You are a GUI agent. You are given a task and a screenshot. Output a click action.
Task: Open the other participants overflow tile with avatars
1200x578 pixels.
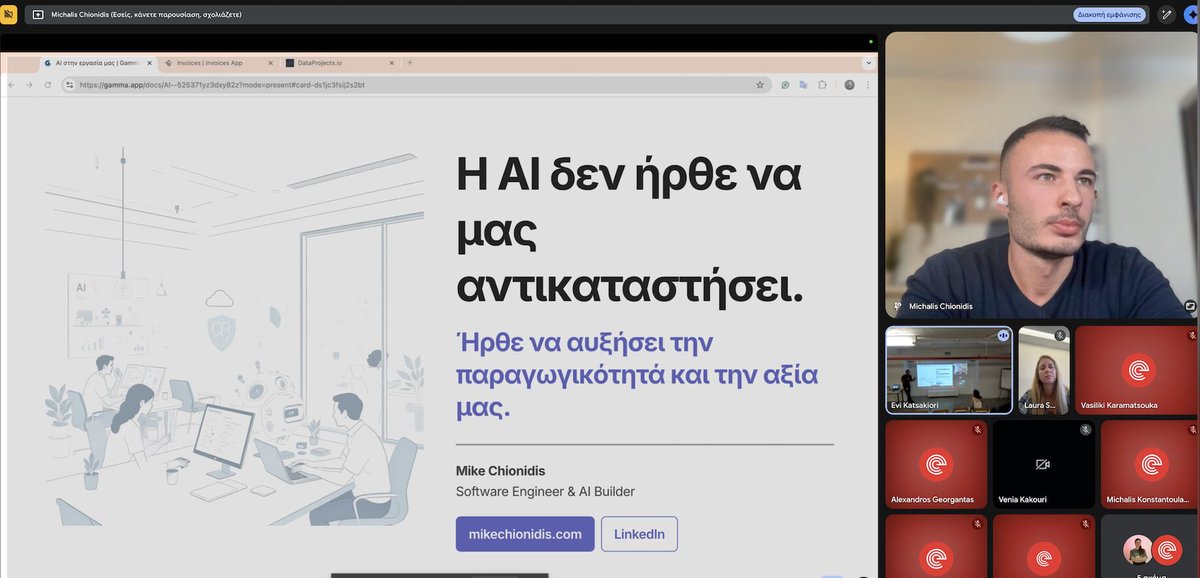coord(1150,547)
